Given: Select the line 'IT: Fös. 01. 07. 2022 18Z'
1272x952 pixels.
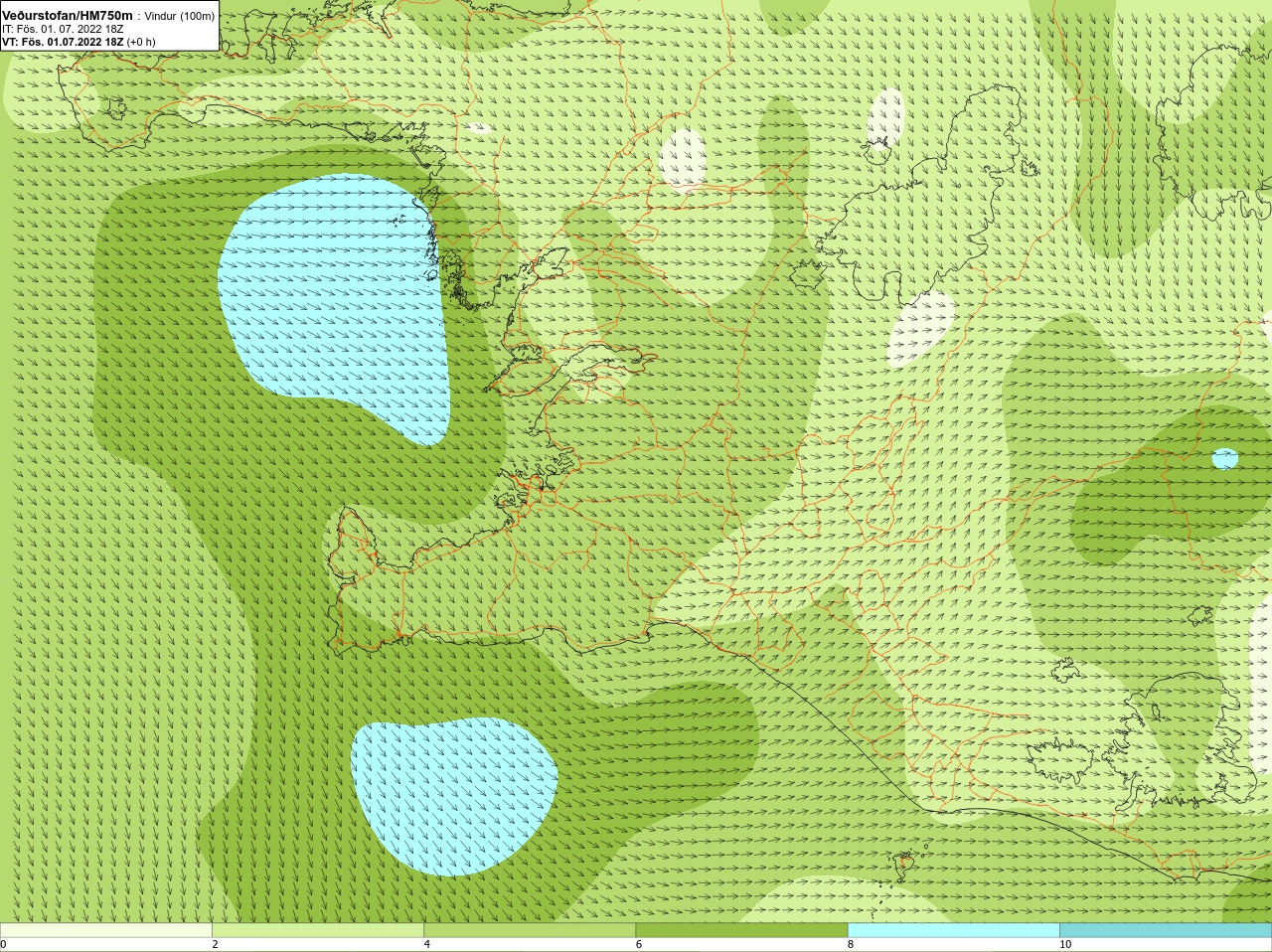Looking at the screenshot, I should click(63, 29).
